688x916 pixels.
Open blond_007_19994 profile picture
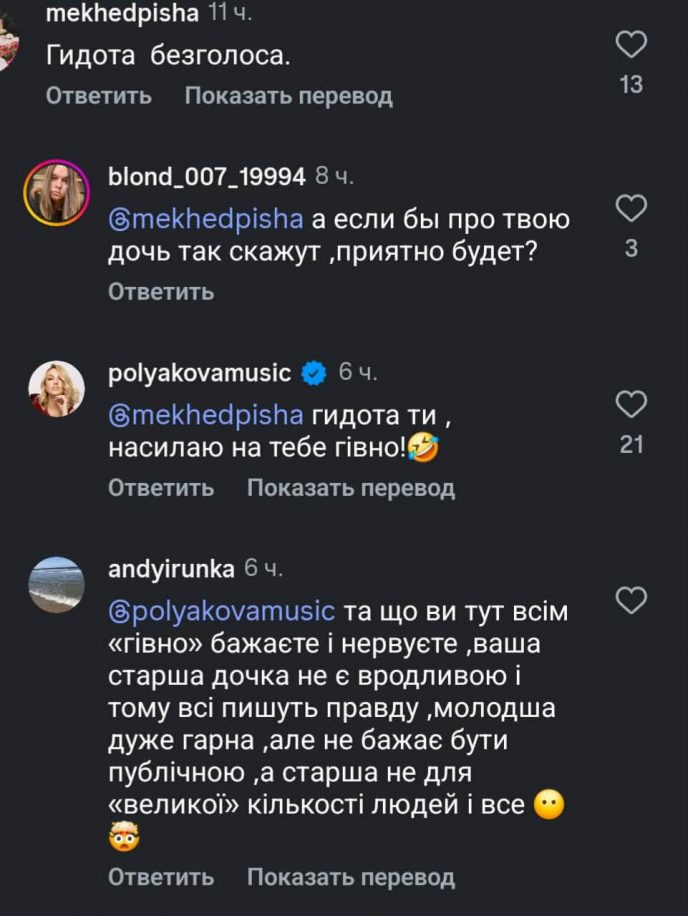[56, 192]
